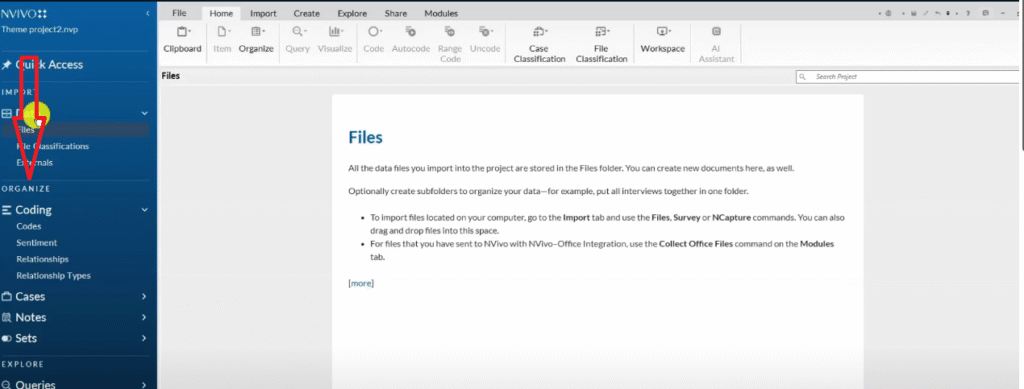The width and height of the screenshot is (1024, 389).
Task: Click the Autocode ribbon button
Action: [411, 40]
